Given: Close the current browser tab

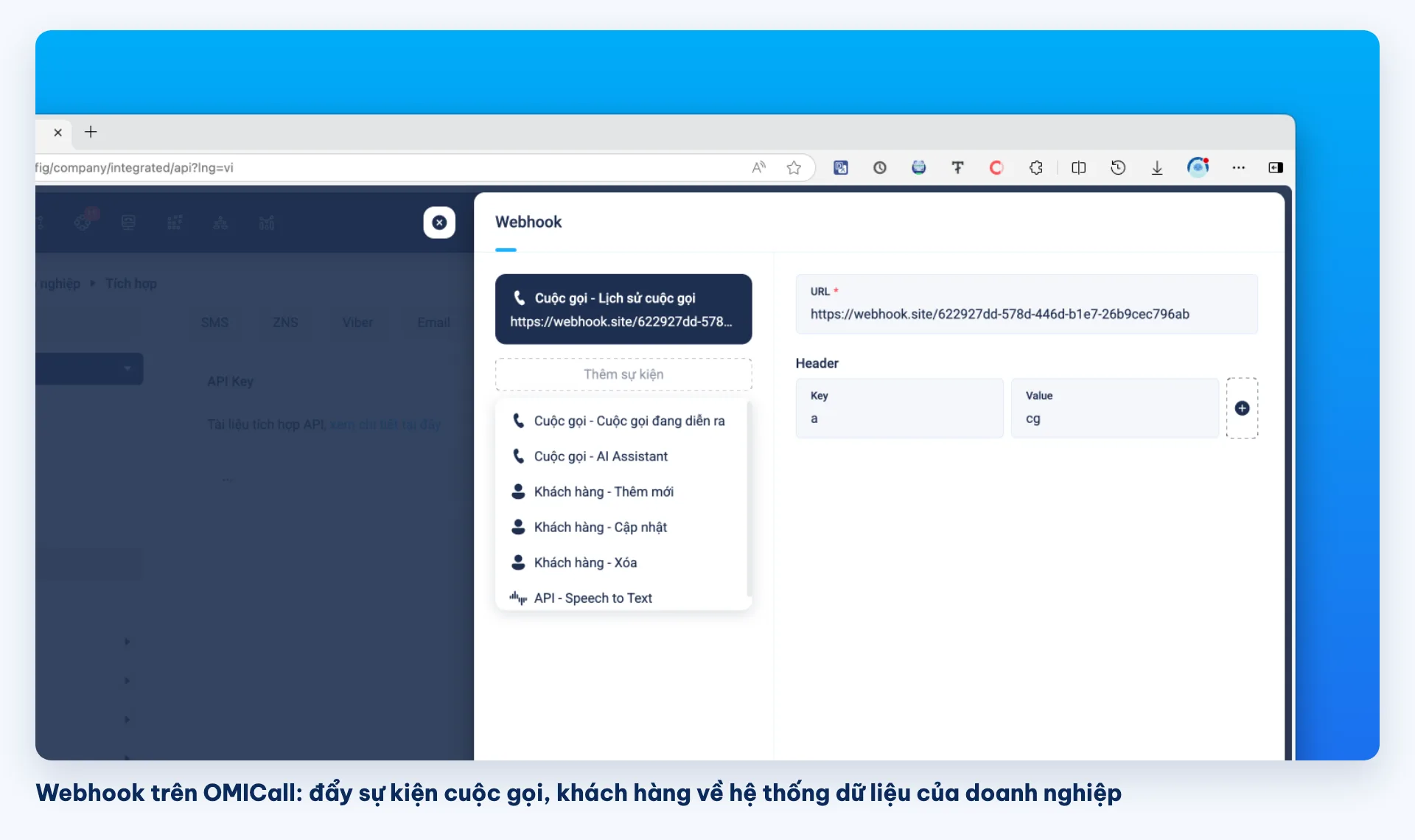Looking at the screenshot, I should coord(57,133).
